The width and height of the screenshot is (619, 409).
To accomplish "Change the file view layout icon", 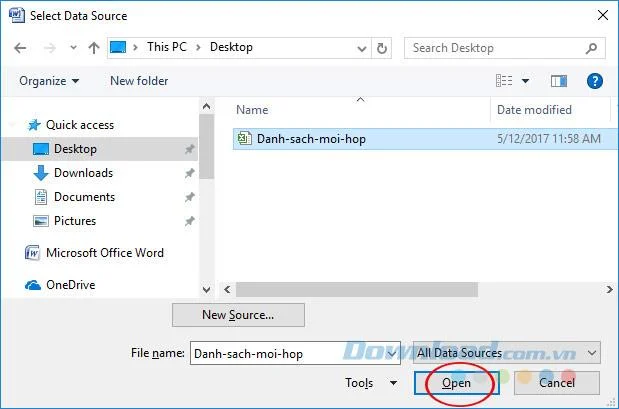I will 504,81.
